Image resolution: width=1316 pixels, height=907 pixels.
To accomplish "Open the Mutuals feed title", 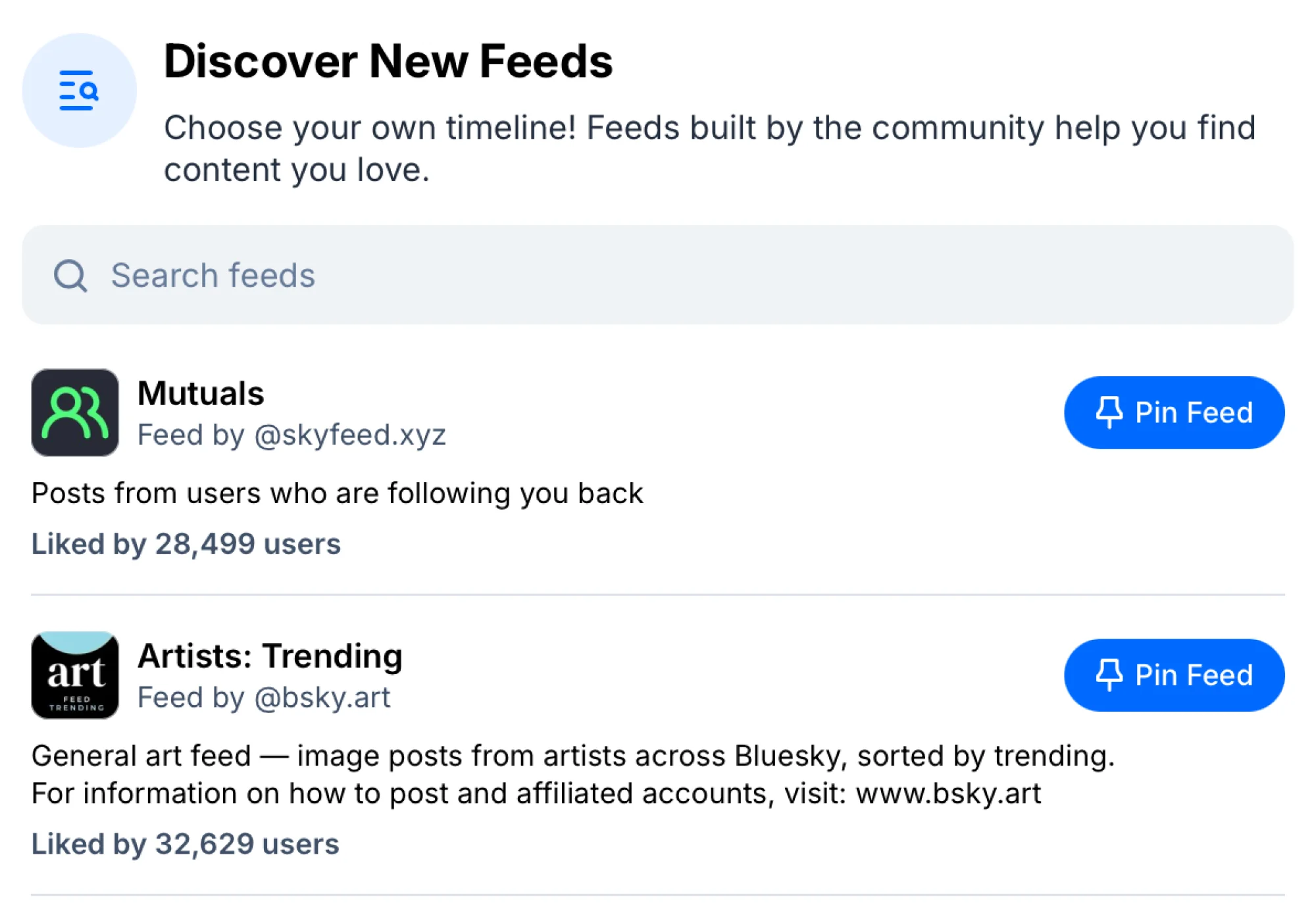I will point(201,393).
